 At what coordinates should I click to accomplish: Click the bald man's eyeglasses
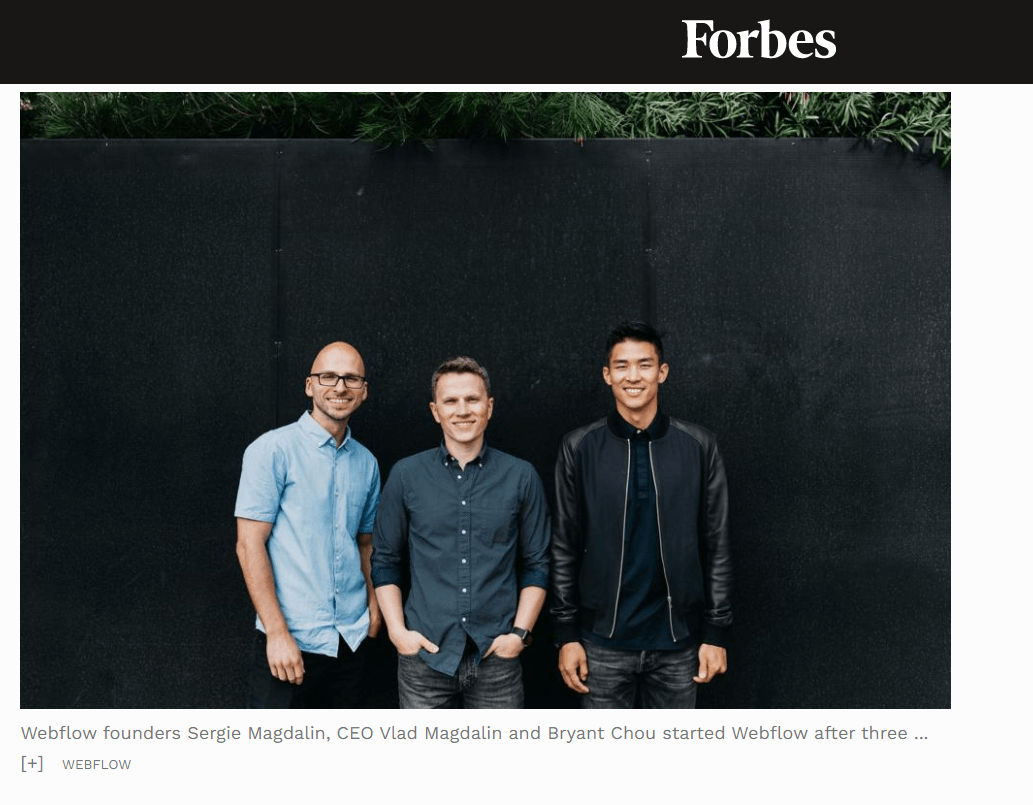(337, 380)
